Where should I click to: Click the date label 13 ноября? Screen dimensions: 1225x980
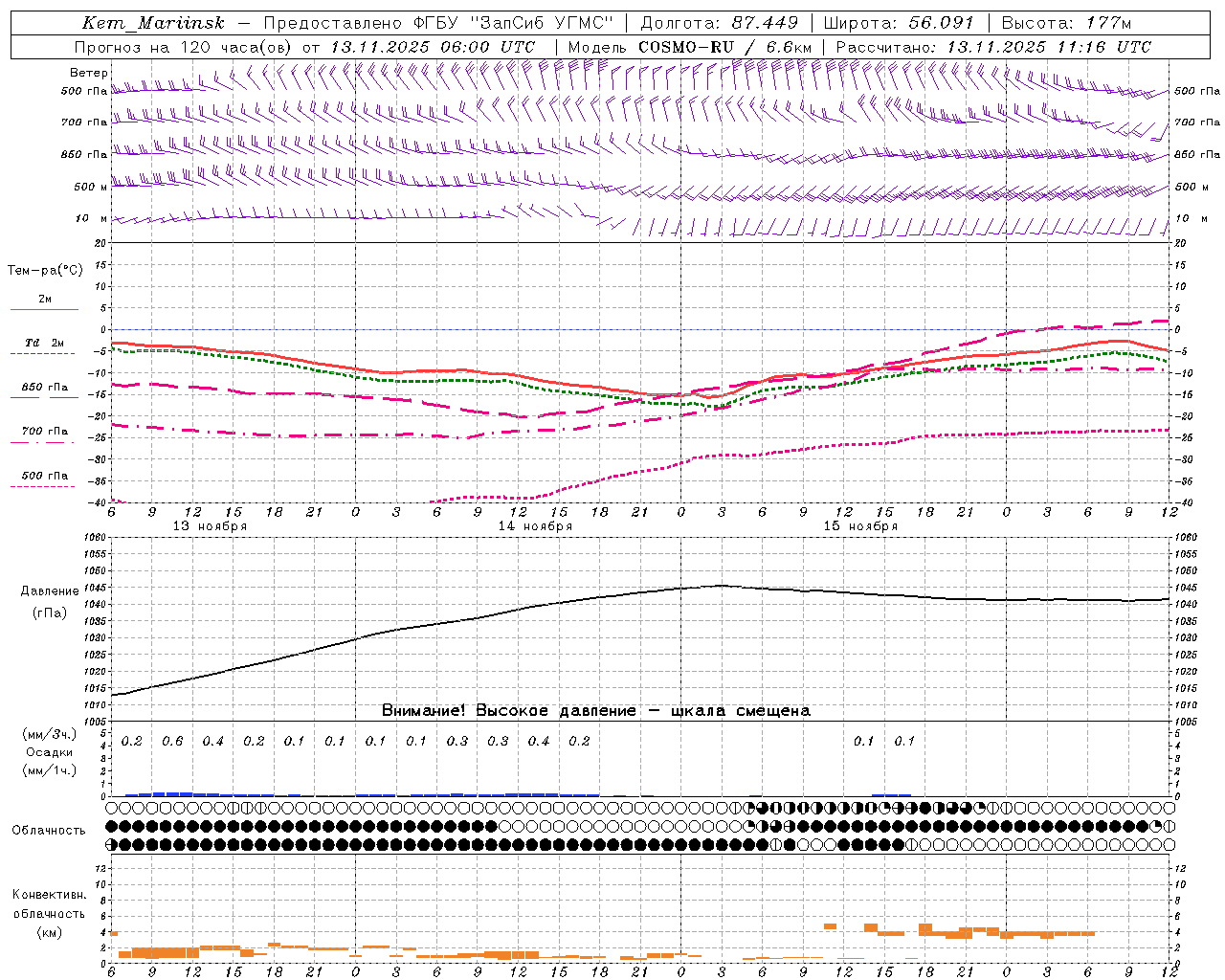[x=210, y=526]
